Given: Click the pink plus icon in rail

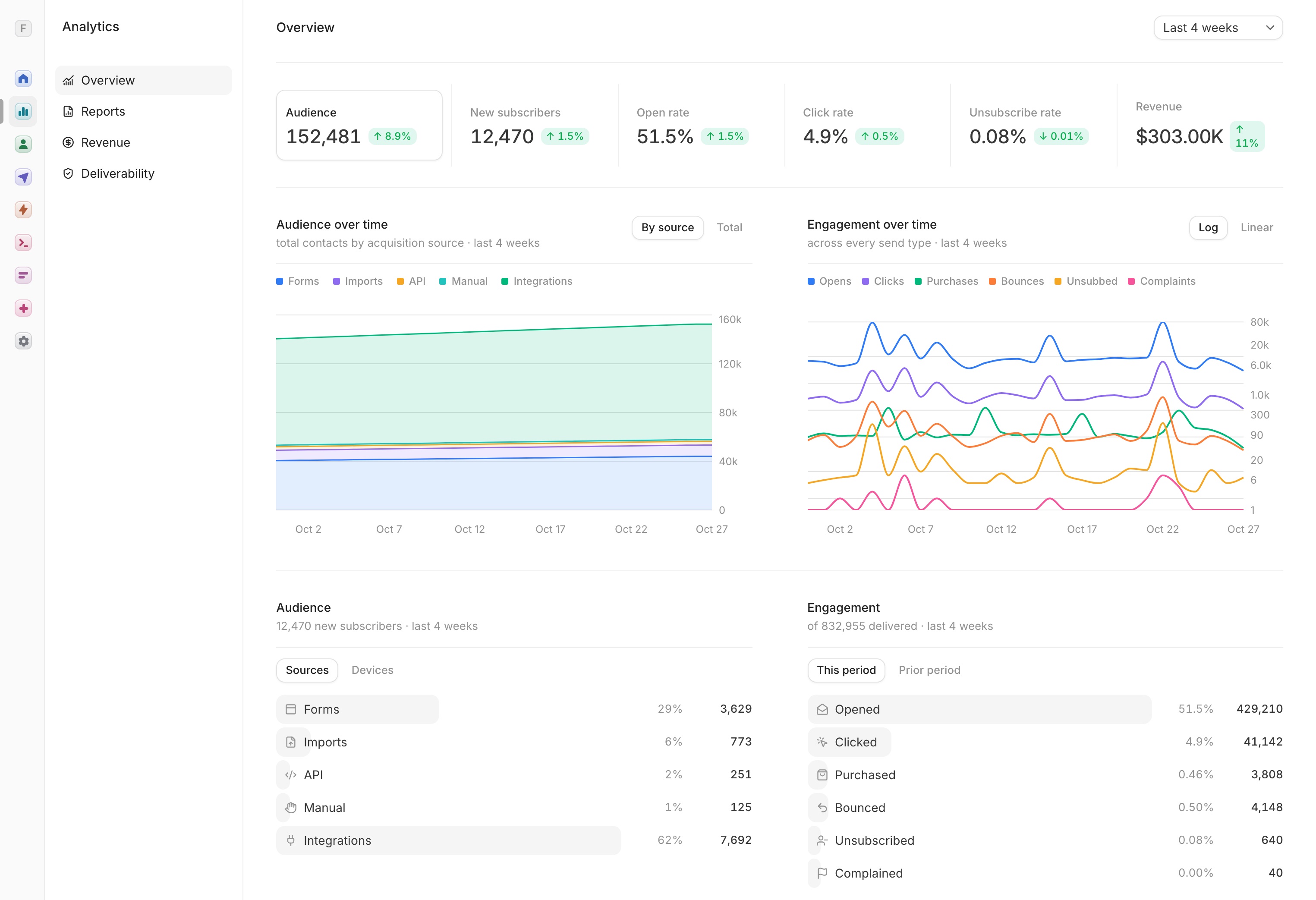Looking at the screenshot, I should point(23,308).
